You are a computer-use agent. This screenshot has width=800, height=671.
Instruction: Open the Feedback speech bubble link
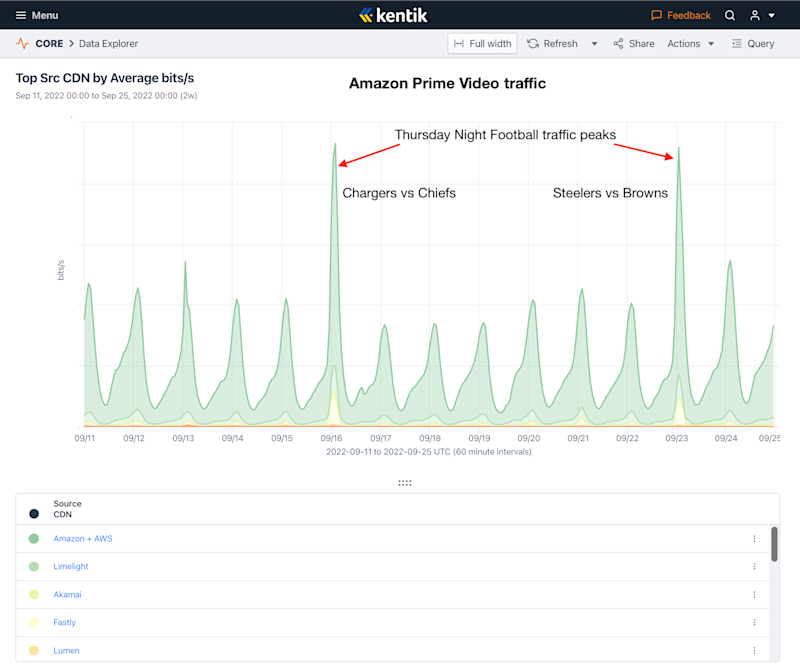pos(681,15)
